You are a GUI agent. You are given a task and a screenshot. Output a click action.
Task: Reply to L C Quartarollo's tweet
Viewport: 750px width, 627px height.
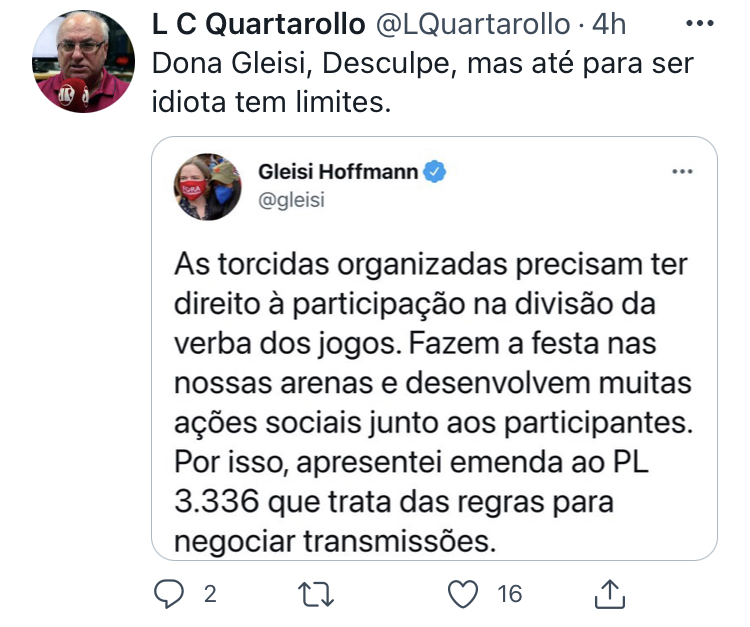click(x=170, y=595)
